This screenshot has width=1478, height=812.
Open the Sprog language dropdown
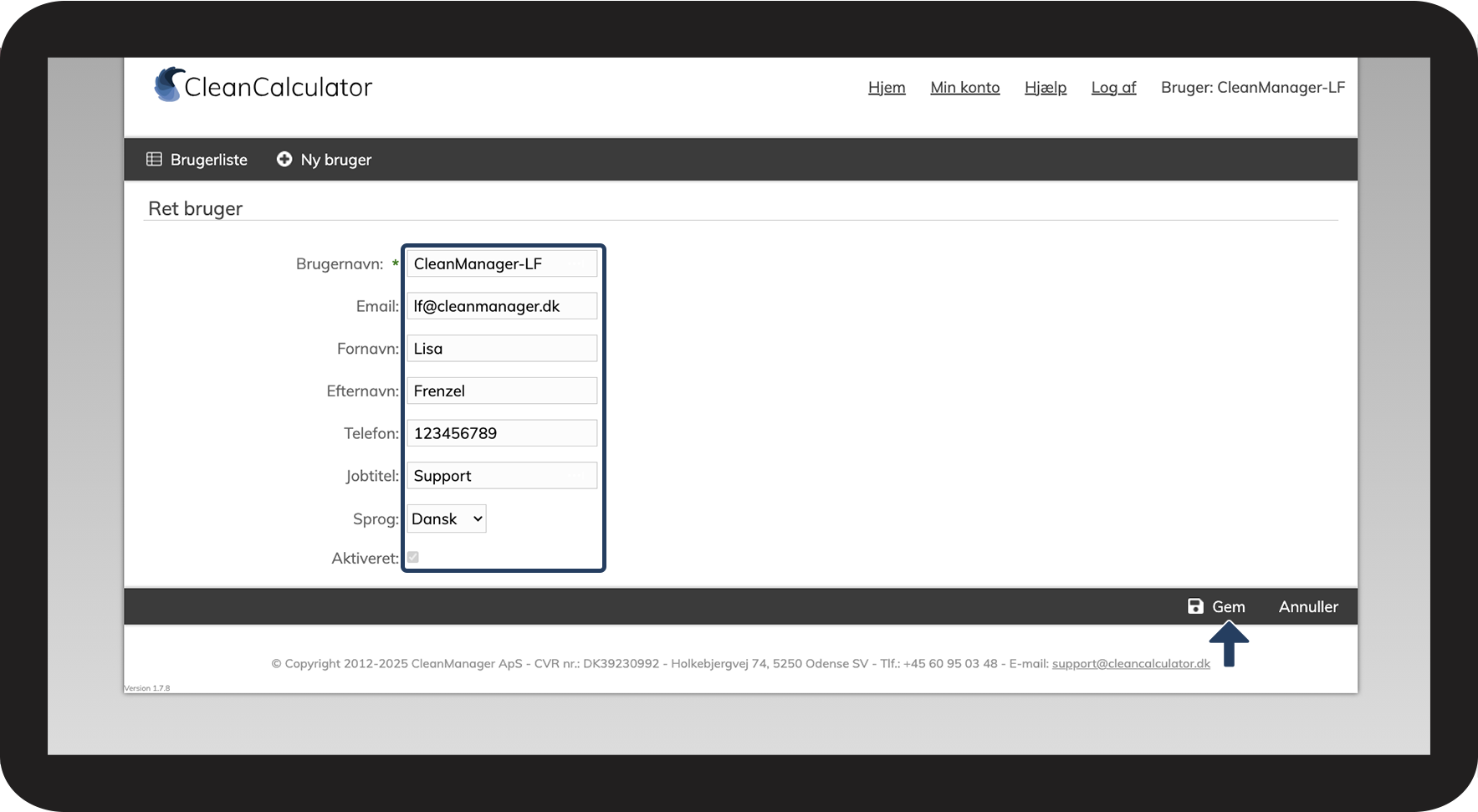[x=447, y=518]
